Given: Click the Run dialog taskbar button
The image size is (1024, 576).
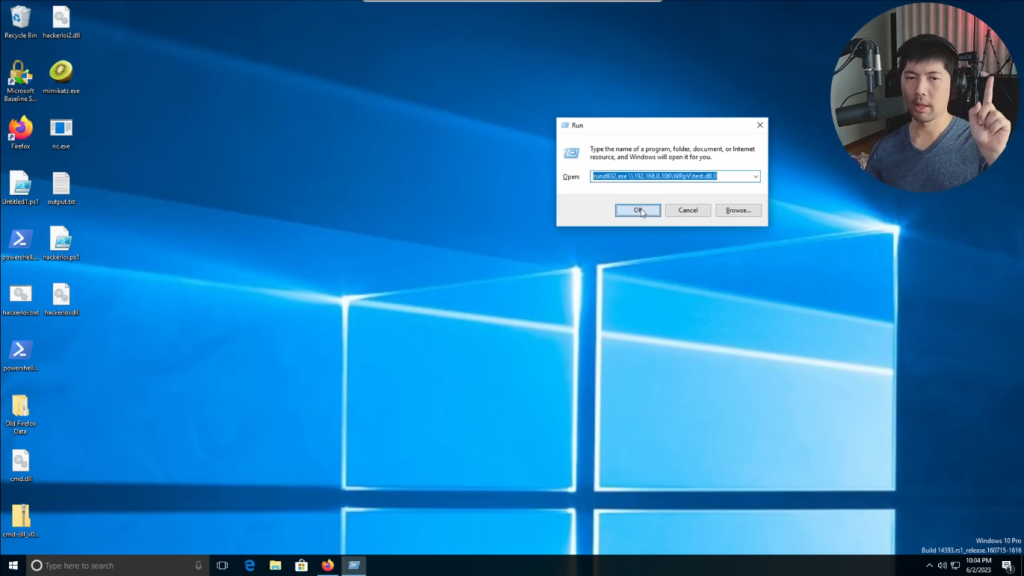Looking at the screenshot, I should point(354,566).
